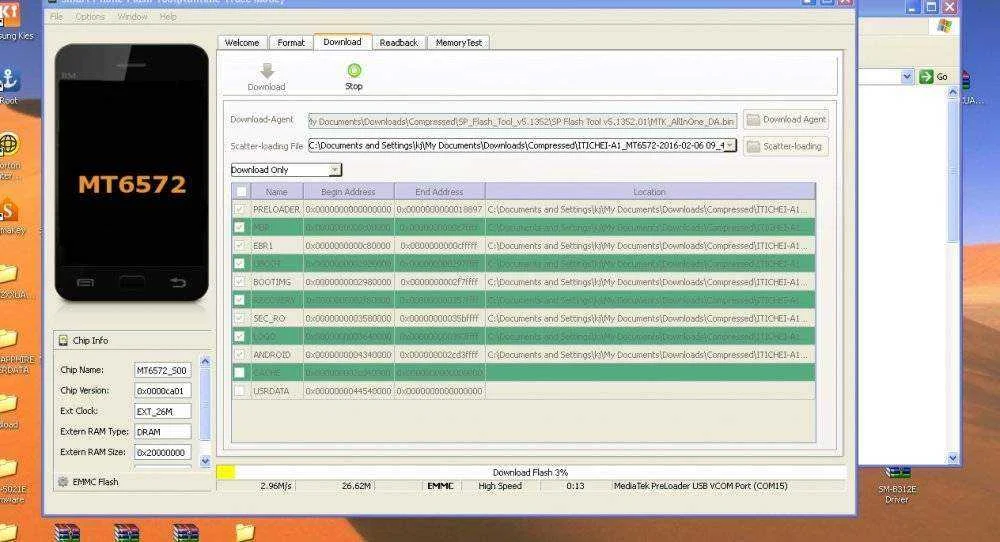Open the SM-B312E Driver archive icon
The width and height of the screenshot is (1000, 542).
897,472
